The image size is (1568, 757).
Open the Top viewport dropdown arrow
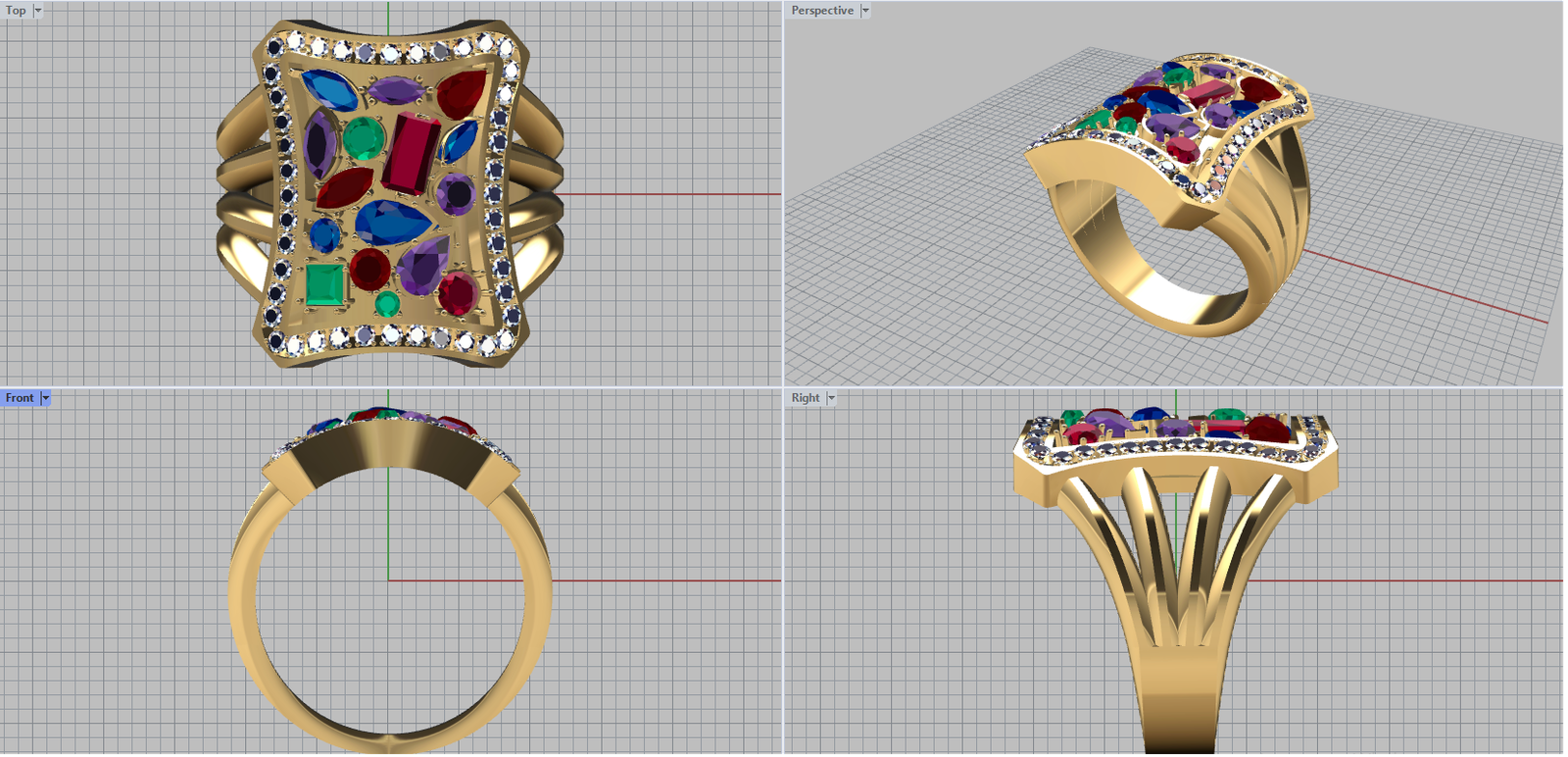point(38,11)
